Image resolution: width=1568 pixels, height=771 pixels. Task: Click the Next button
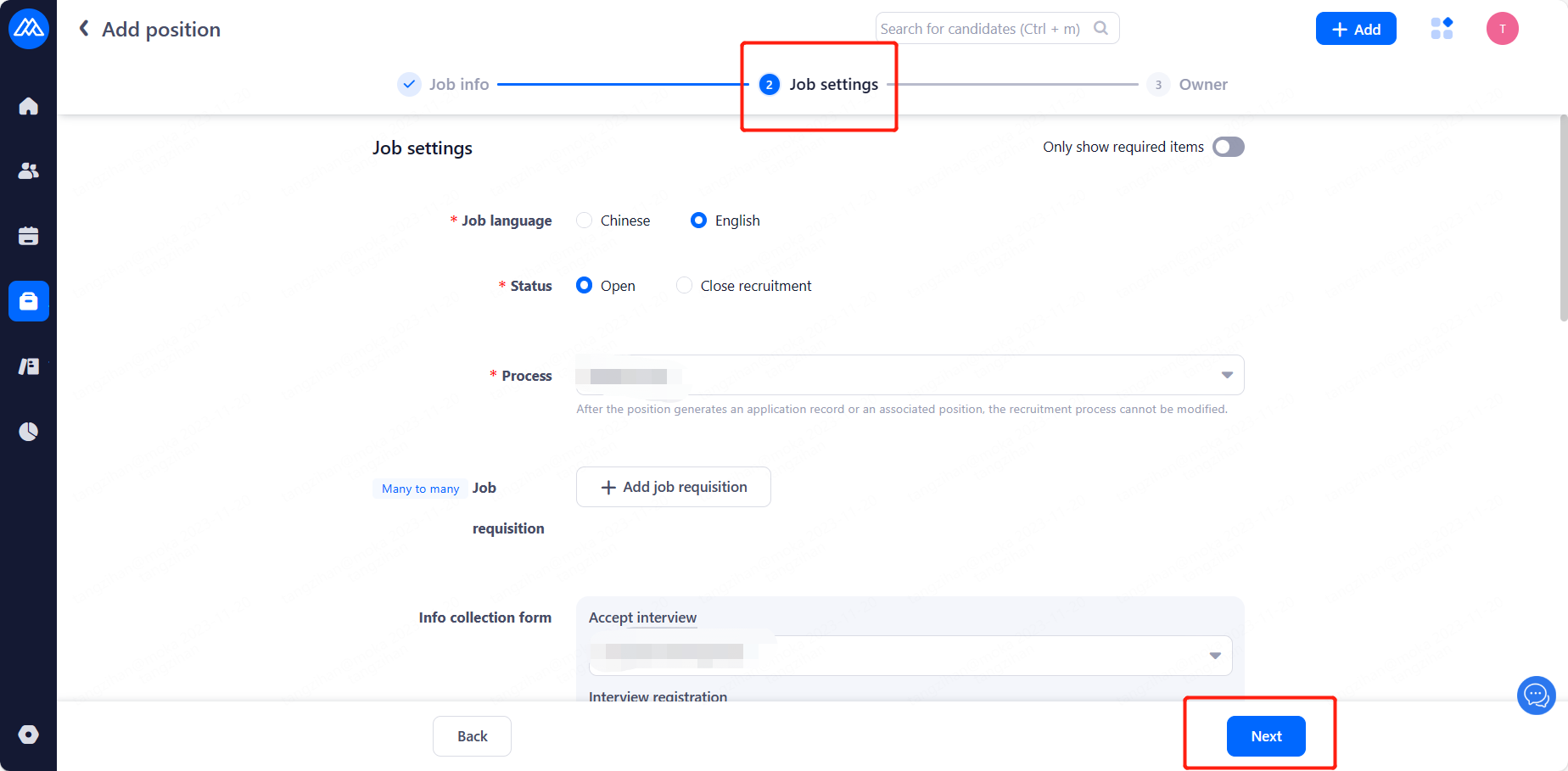[1266, 736]
